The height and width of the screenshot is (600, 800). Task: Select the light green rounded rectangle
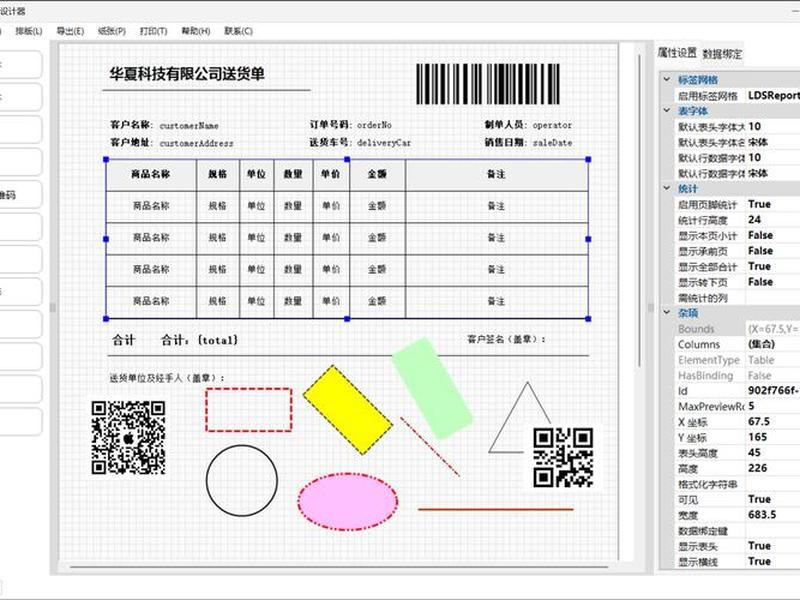[x=432, y=388]
